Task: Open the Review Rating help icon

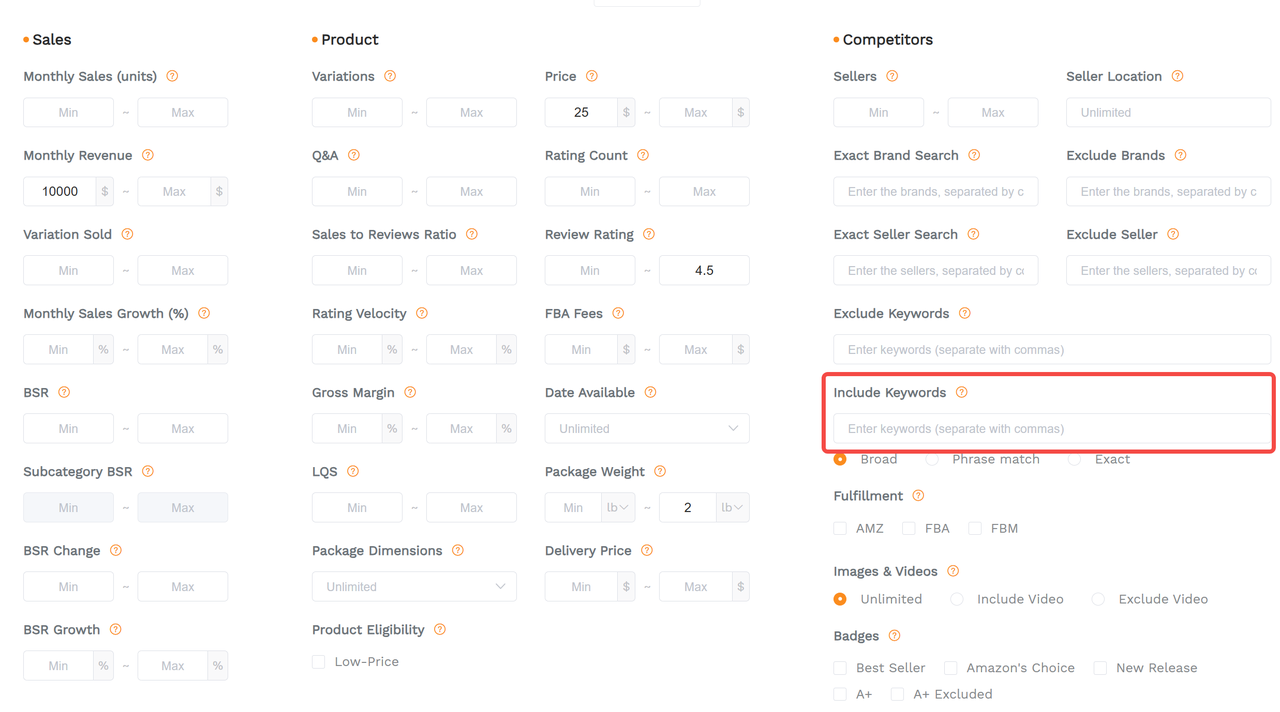Action: 647,234
